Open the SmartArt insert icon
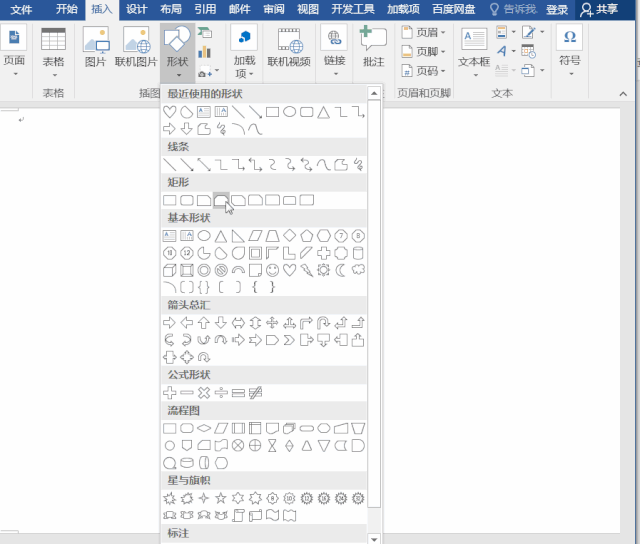The image size is (640, 544). (204, 33)
